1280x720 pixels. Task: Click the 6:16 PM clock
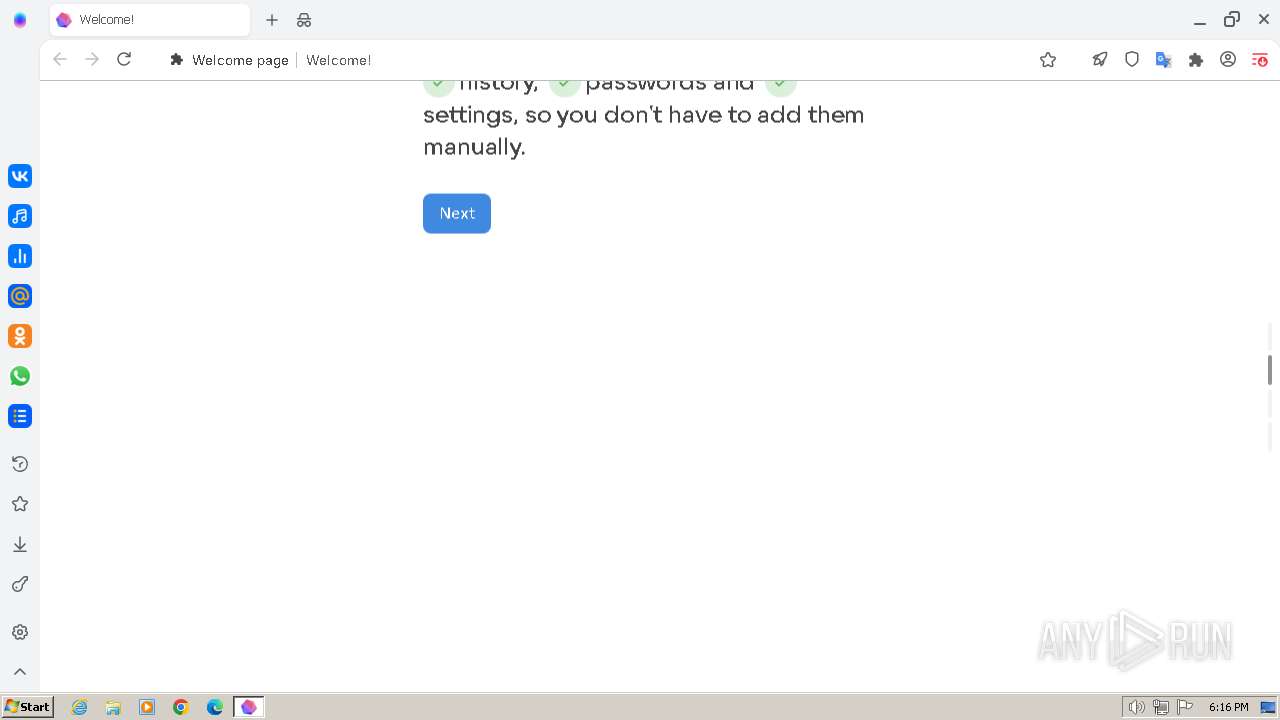[x=1228, y=707]
